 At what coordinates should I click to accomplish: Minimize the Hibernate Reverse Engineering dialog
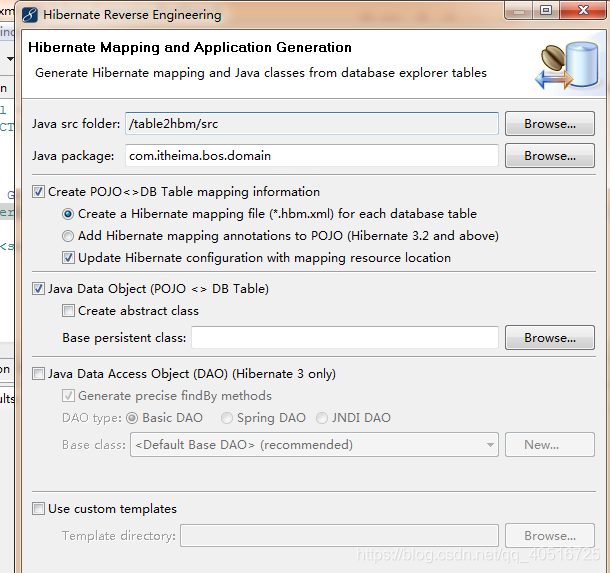(x=519, y=10)
